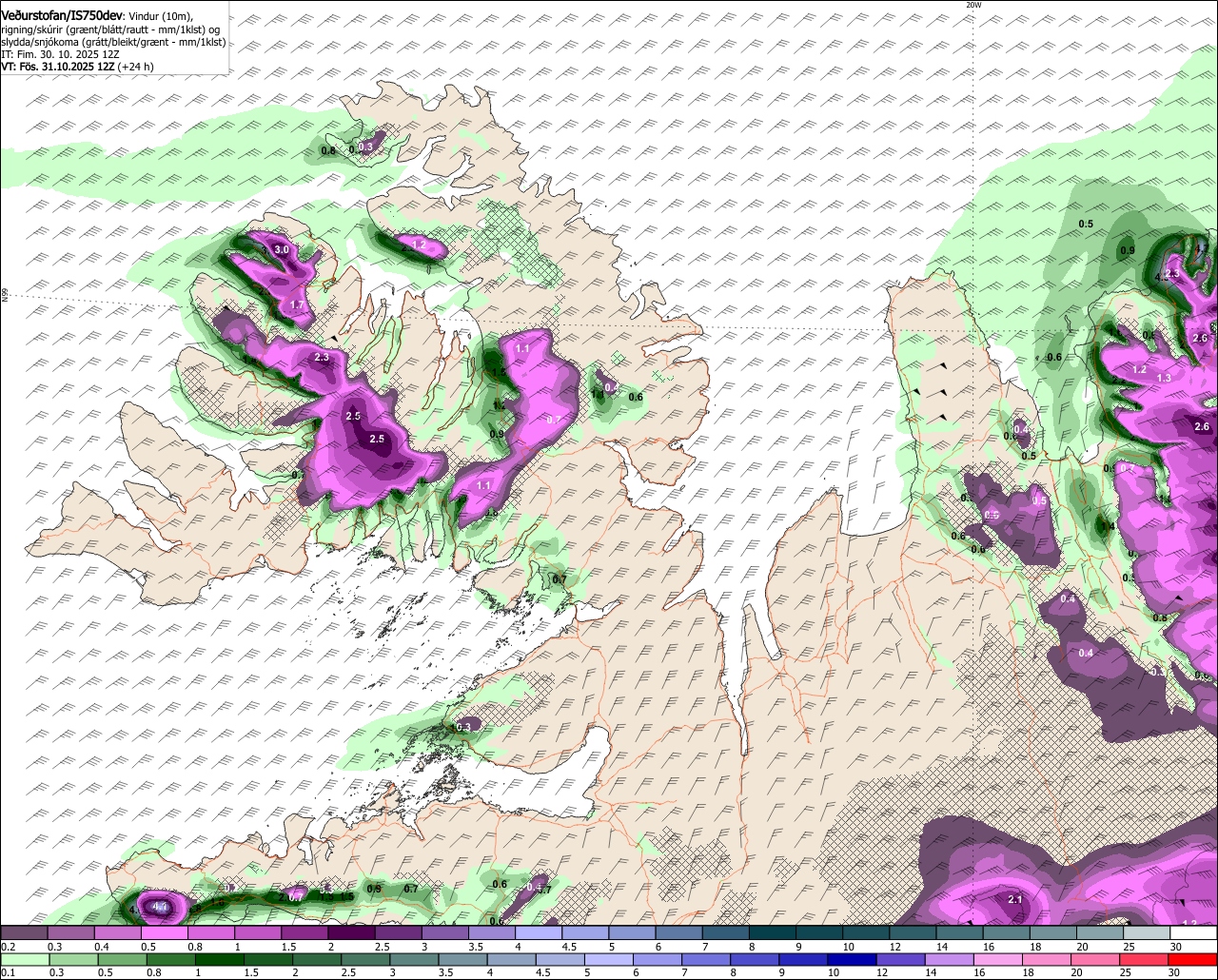Screen dimensions: 1218x980
Task: Click the 2.1 value in southern snow area
Action: coord(1014,899)
